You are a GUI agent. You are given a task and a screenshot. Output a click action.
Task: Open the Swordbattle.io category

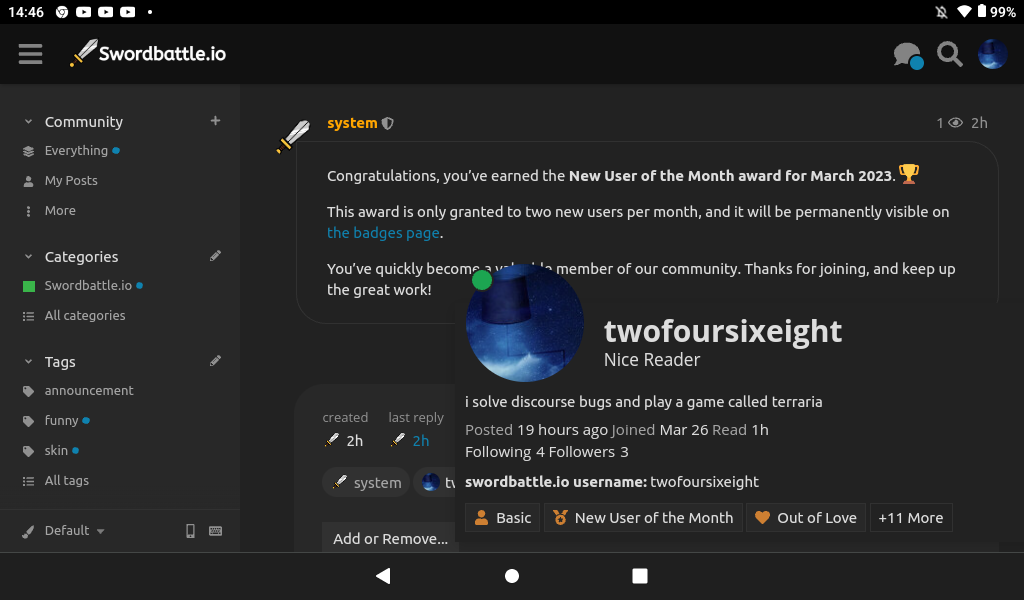pyautogui.click(x=88, y=285)
